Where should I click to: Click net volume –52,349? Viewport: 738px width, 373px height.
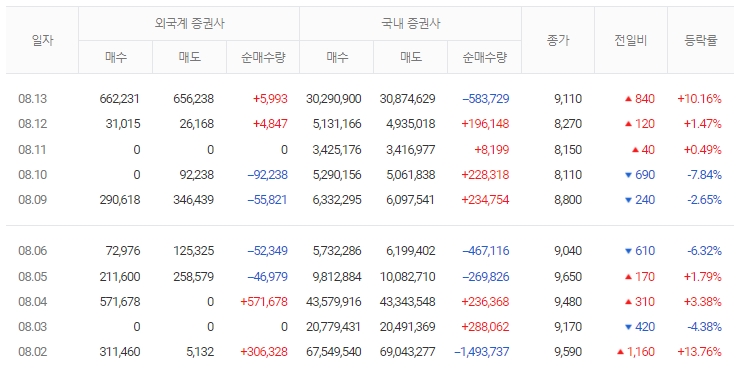click(x=267, y=251)
